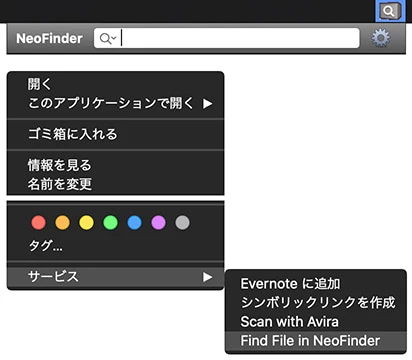Click the NeoFinder menu bar search icon
Screen dimensions: 412x360
[390, 11]
